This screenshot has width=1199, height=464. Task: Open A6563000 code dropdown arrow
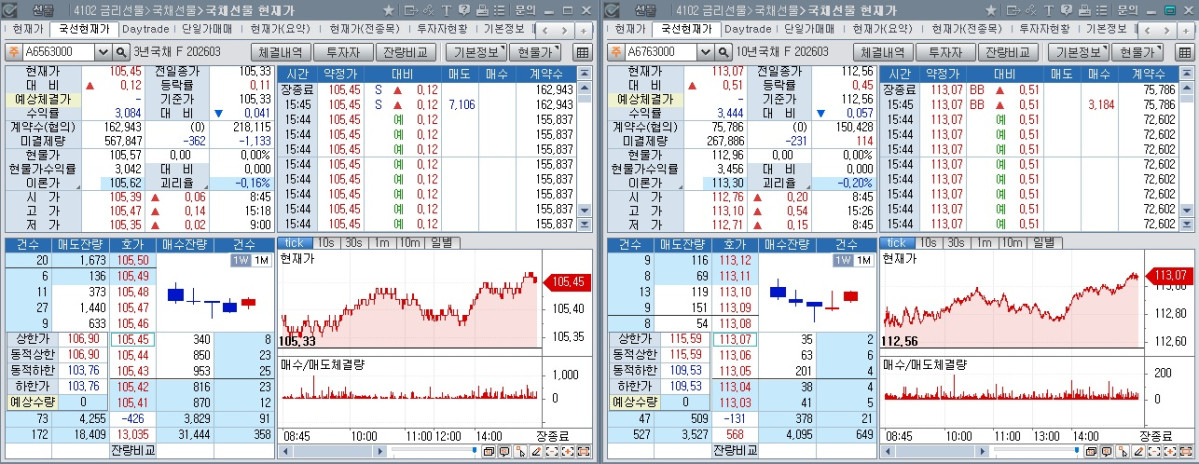coord(104,52)
